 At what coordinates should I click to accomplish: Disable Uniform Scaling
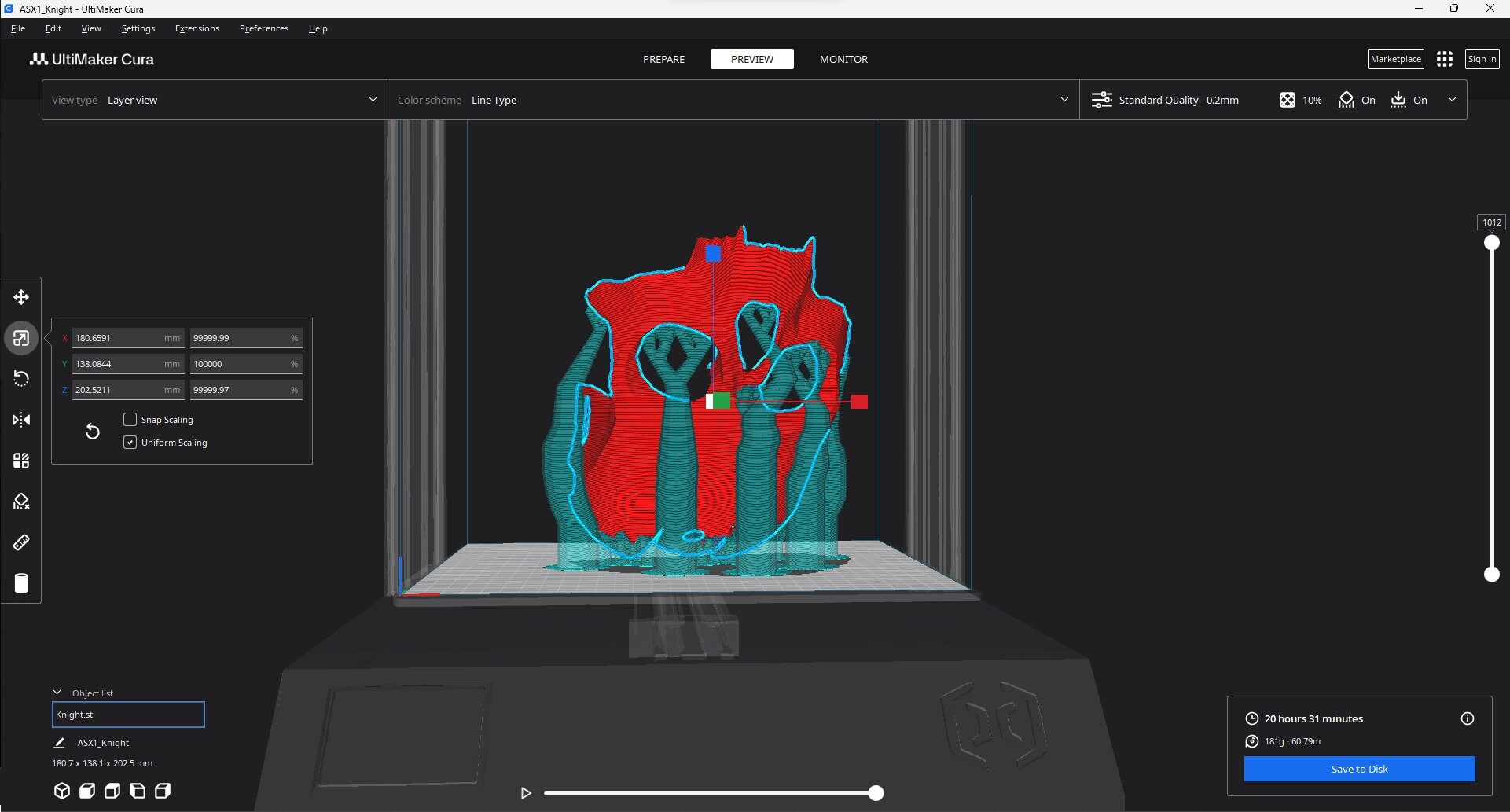(130, 442)
